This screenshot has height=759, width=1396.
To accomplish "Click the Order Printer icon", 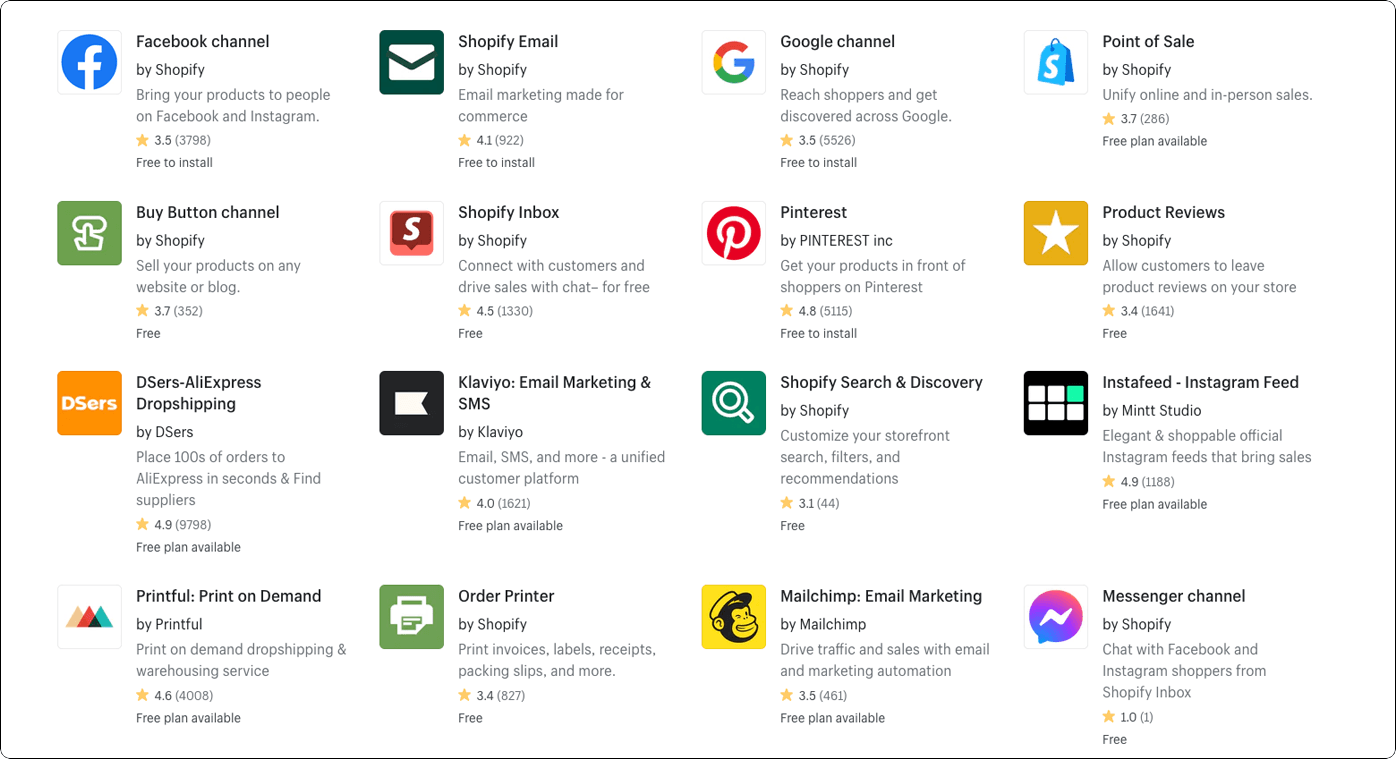I will click(411, 617).
